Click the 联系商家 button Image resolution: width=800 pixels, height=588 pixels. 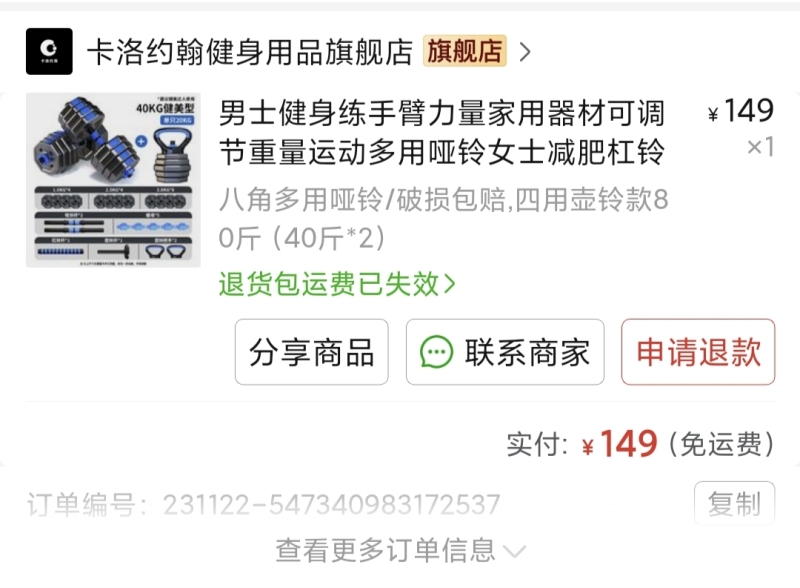505,352
